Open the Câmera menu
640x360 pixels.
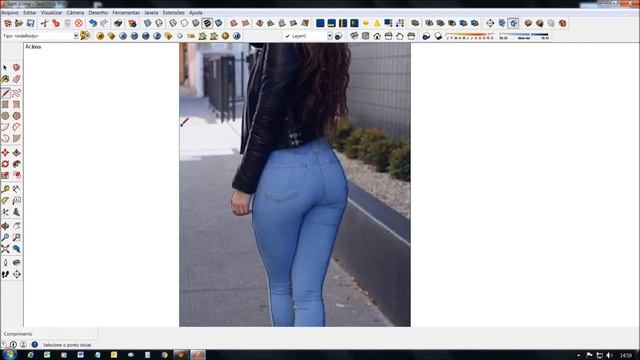75,13
